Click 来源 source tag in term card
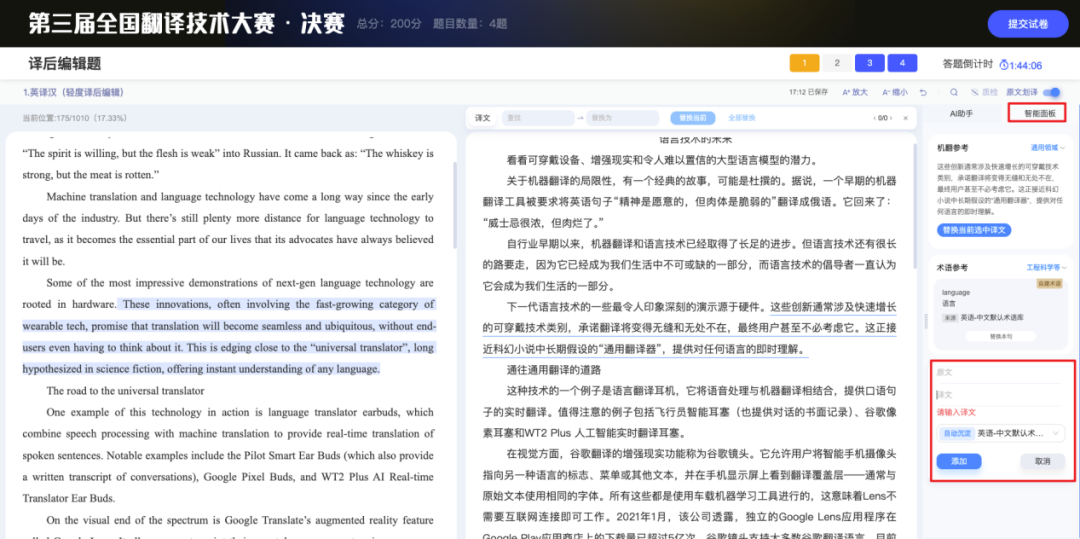The height and width of the screenshot is (539, 1080). point(949,319)
